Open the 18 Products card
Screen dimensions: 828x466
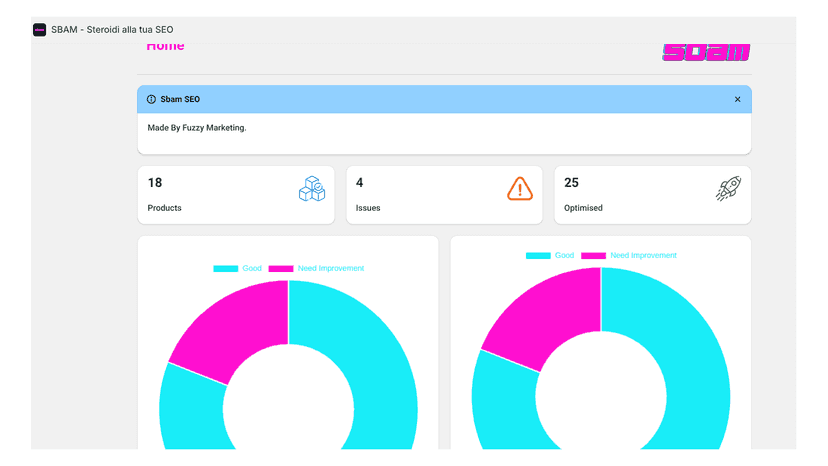tap(236, 195)
